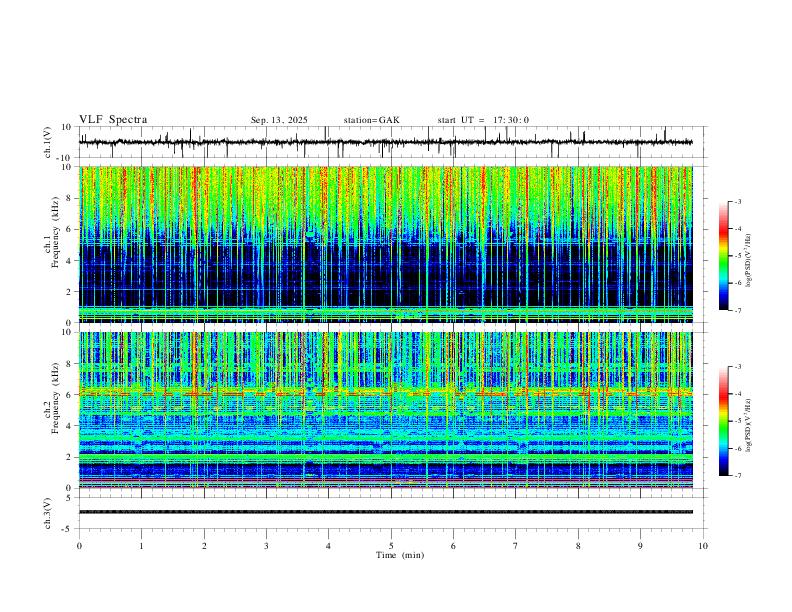This screenshot has height=612, width=792.
Task: Click the time axis tick label "1"
Action: coord(141,546)
